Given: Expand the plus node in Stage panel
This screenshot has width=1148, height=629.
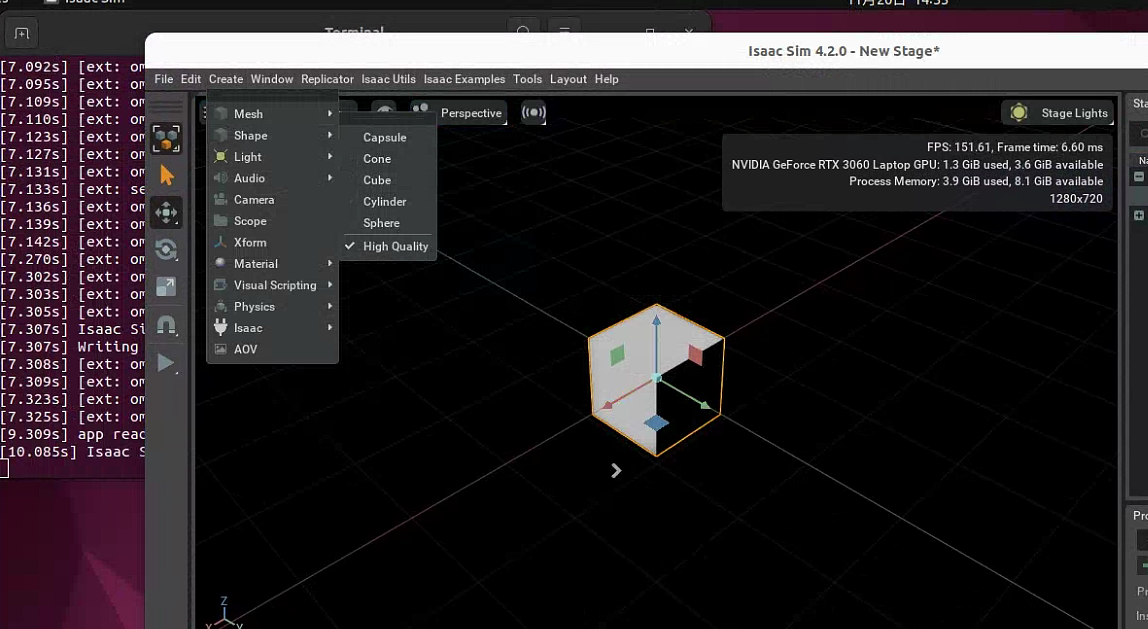Looking at the screenshot, I should click(x=1138, y=215).
